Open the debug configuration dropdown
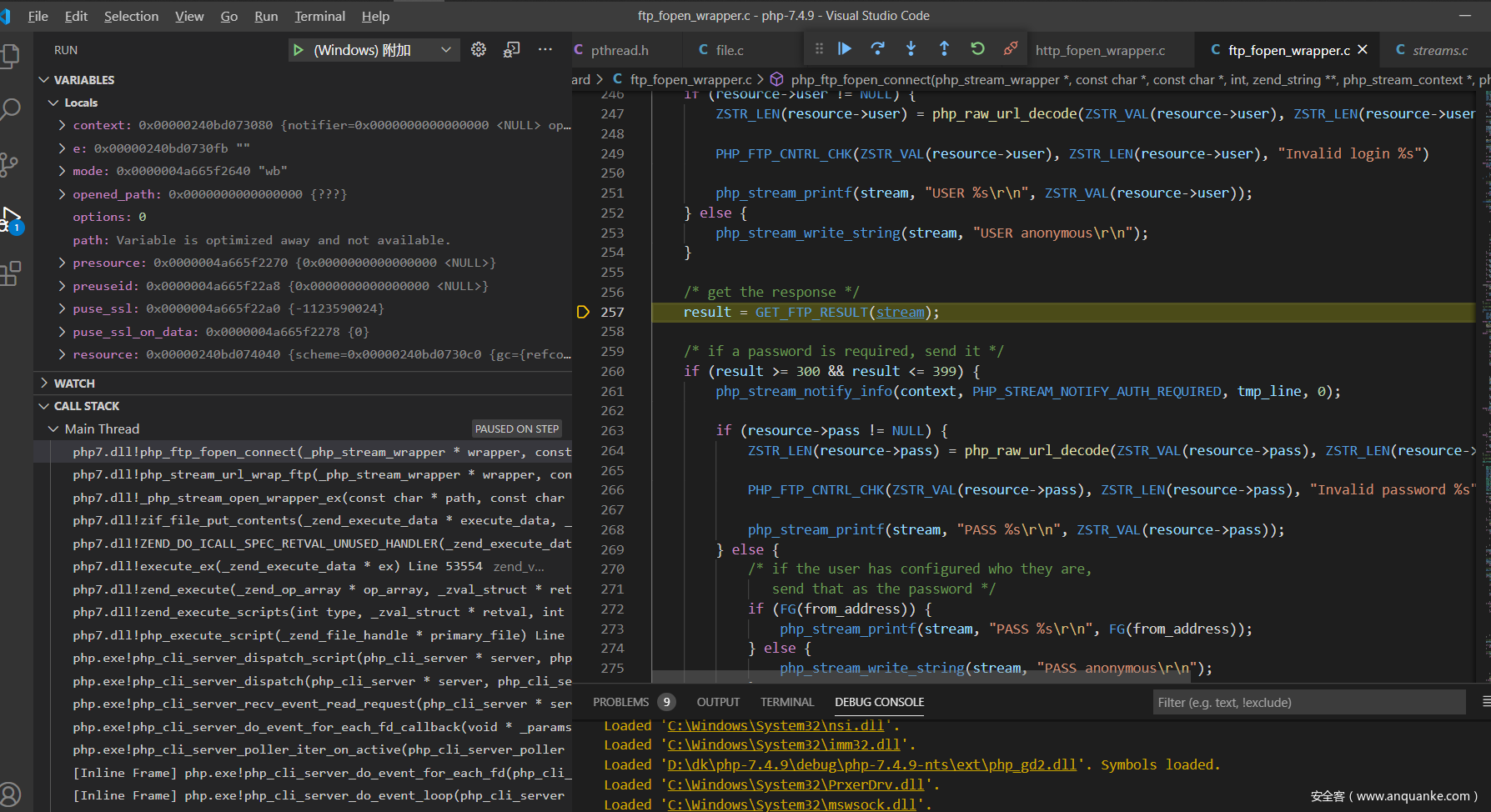This screenshot has height=812, width=1491. click(x=446, y=50)
